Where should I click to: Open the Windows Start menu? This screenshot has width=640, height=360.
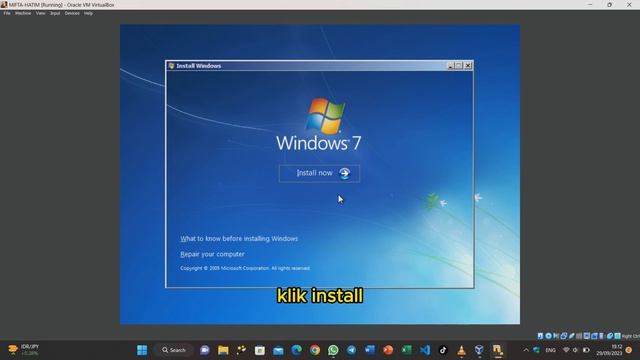click(x=142, y=350)
